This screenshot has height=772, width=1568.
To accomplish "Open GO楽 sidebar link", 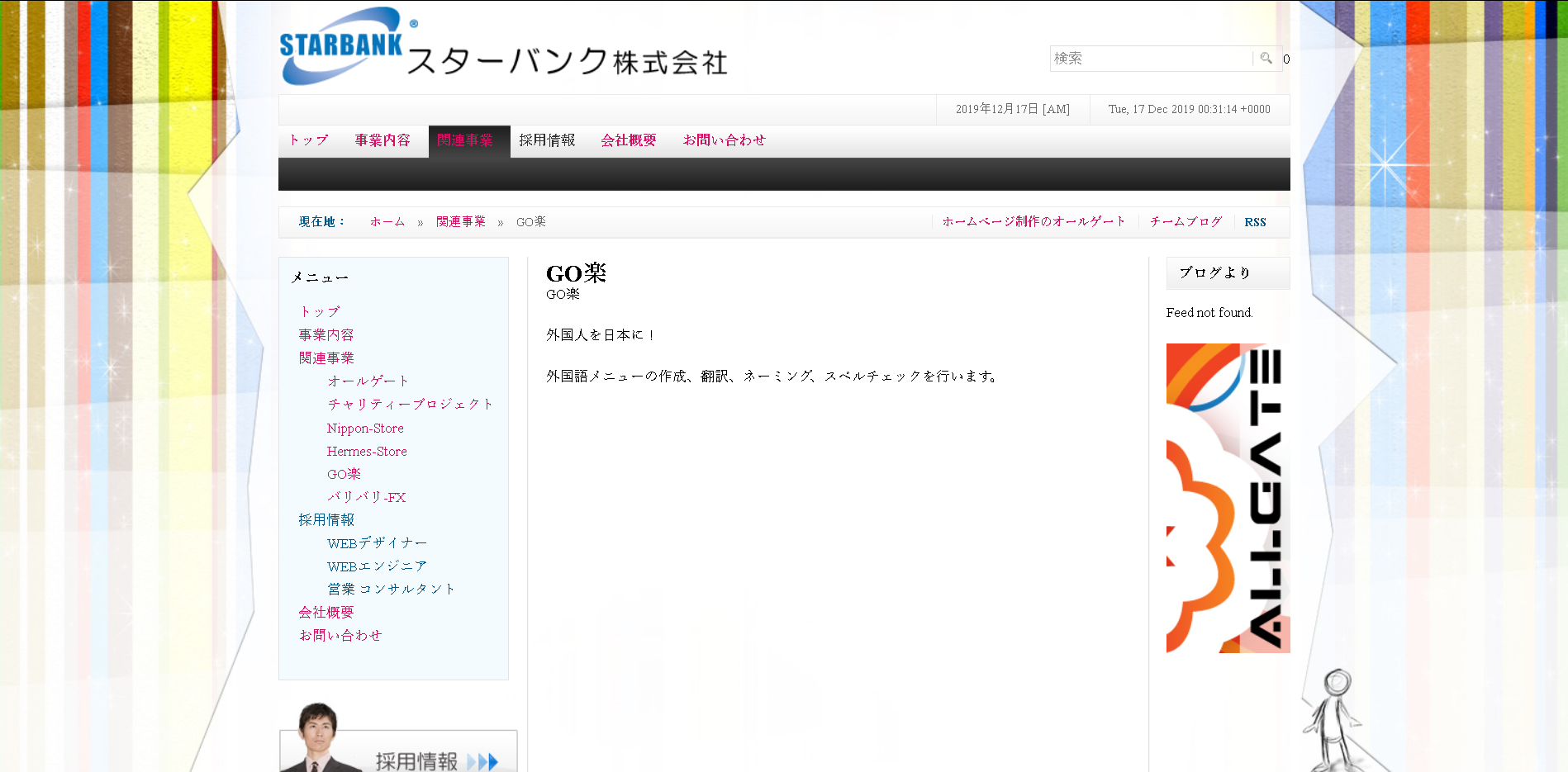I will click(x=344, y=474).
